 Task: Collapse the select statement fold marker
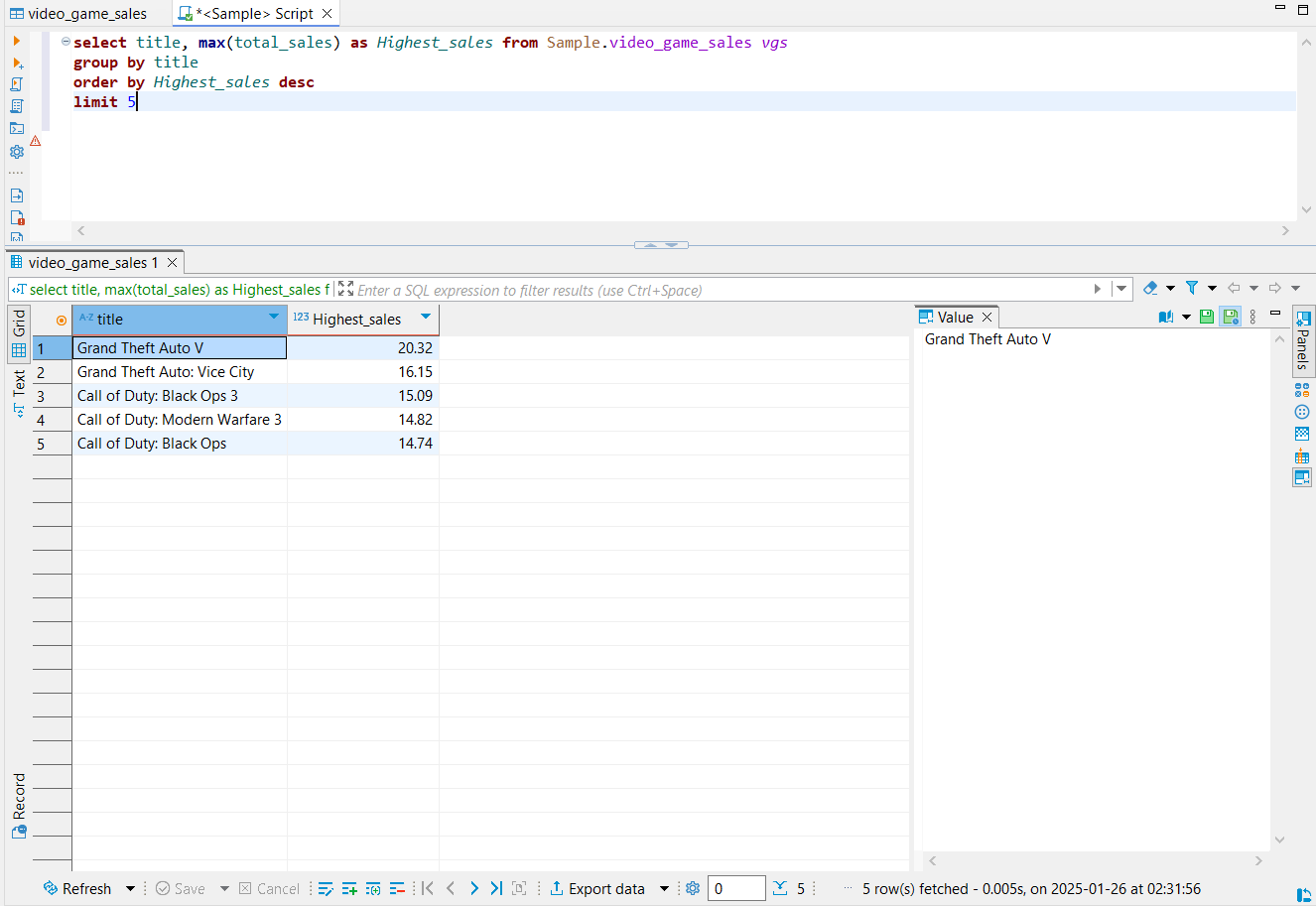tap(66, 42)
